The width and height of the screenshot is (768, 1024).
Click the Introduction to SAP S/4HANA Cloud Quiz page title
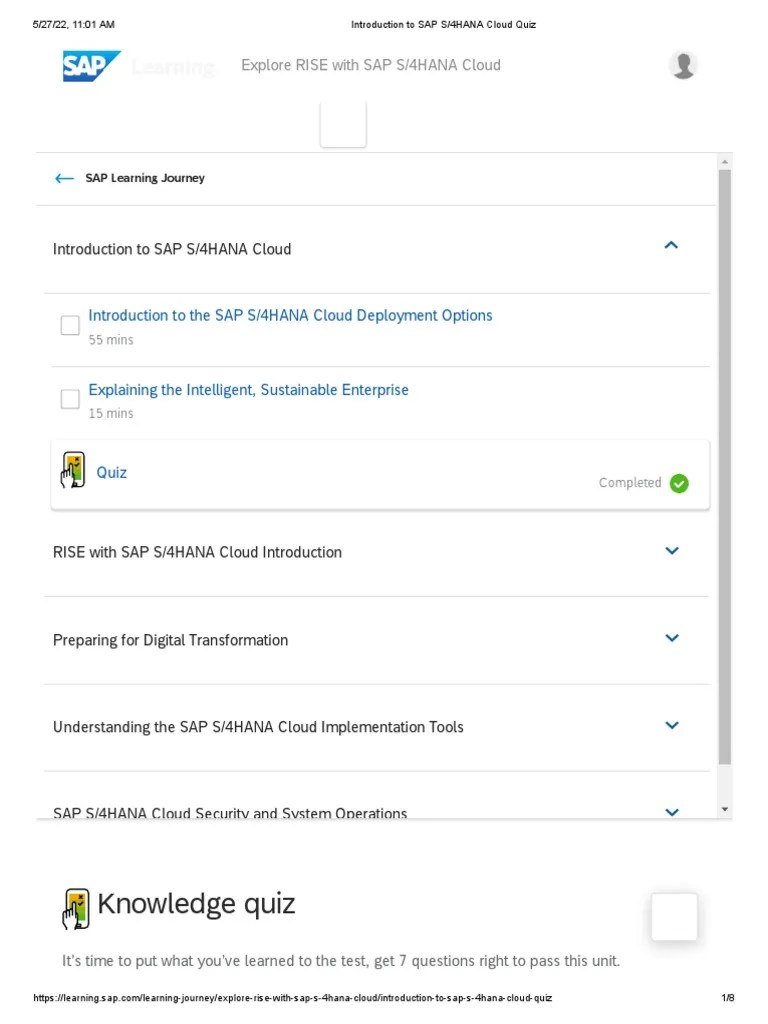point(443,25)
